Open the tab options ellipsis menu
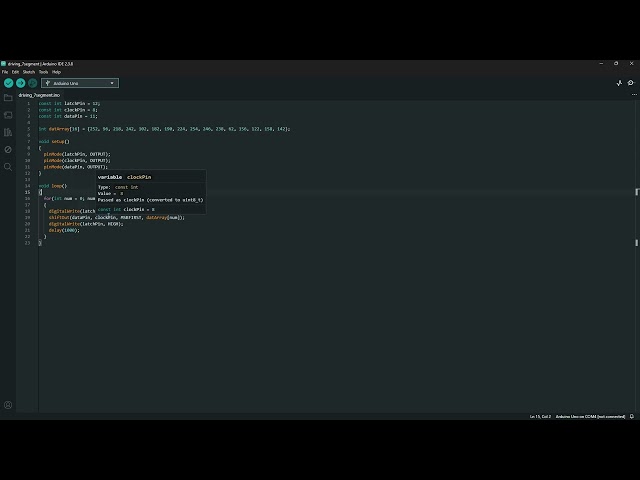640x480 pixels. coord(632,95)
